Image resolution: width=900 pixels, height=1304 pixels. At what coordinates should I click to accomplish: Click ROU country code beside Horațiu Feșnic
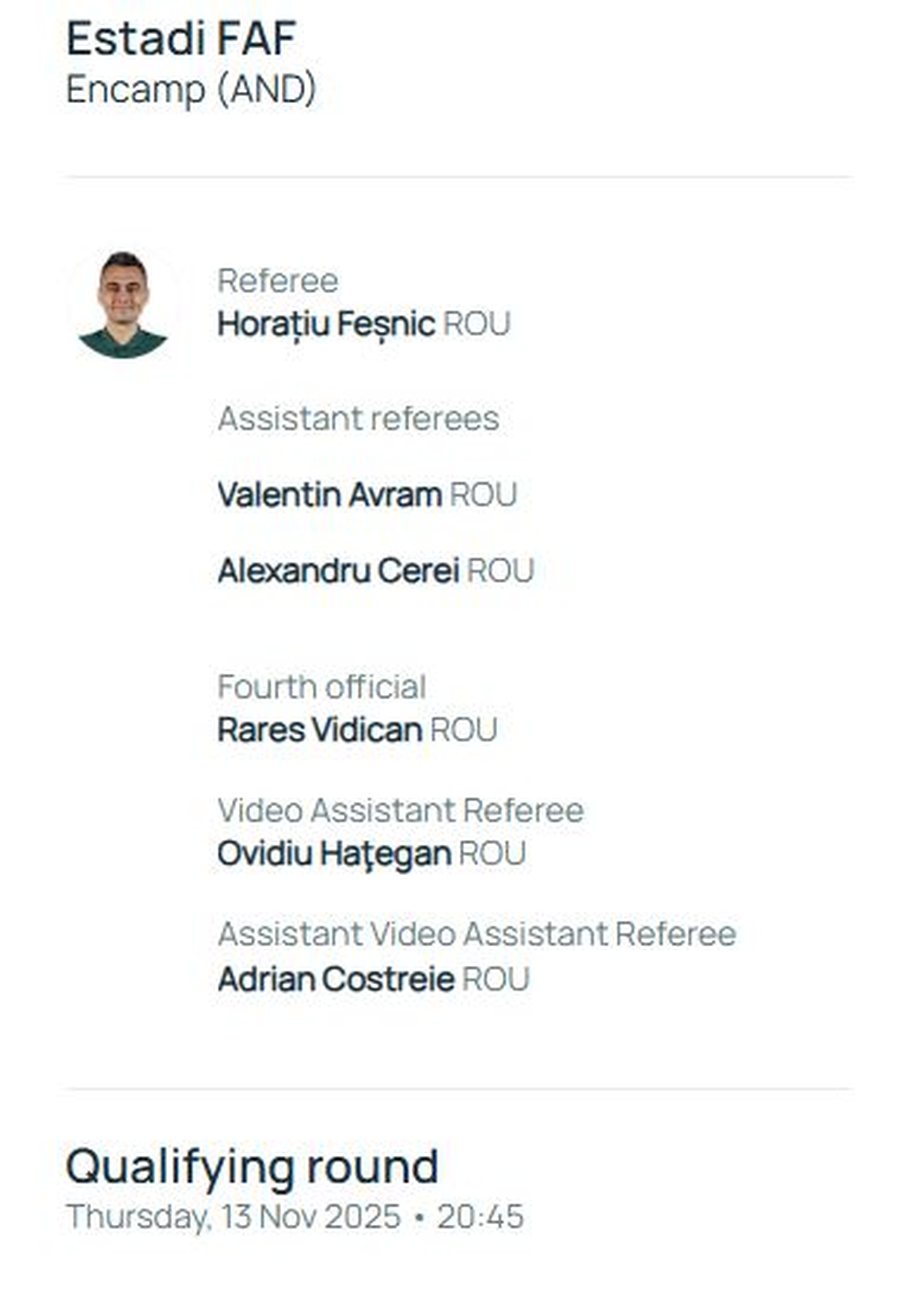click(x=476, y=324)
